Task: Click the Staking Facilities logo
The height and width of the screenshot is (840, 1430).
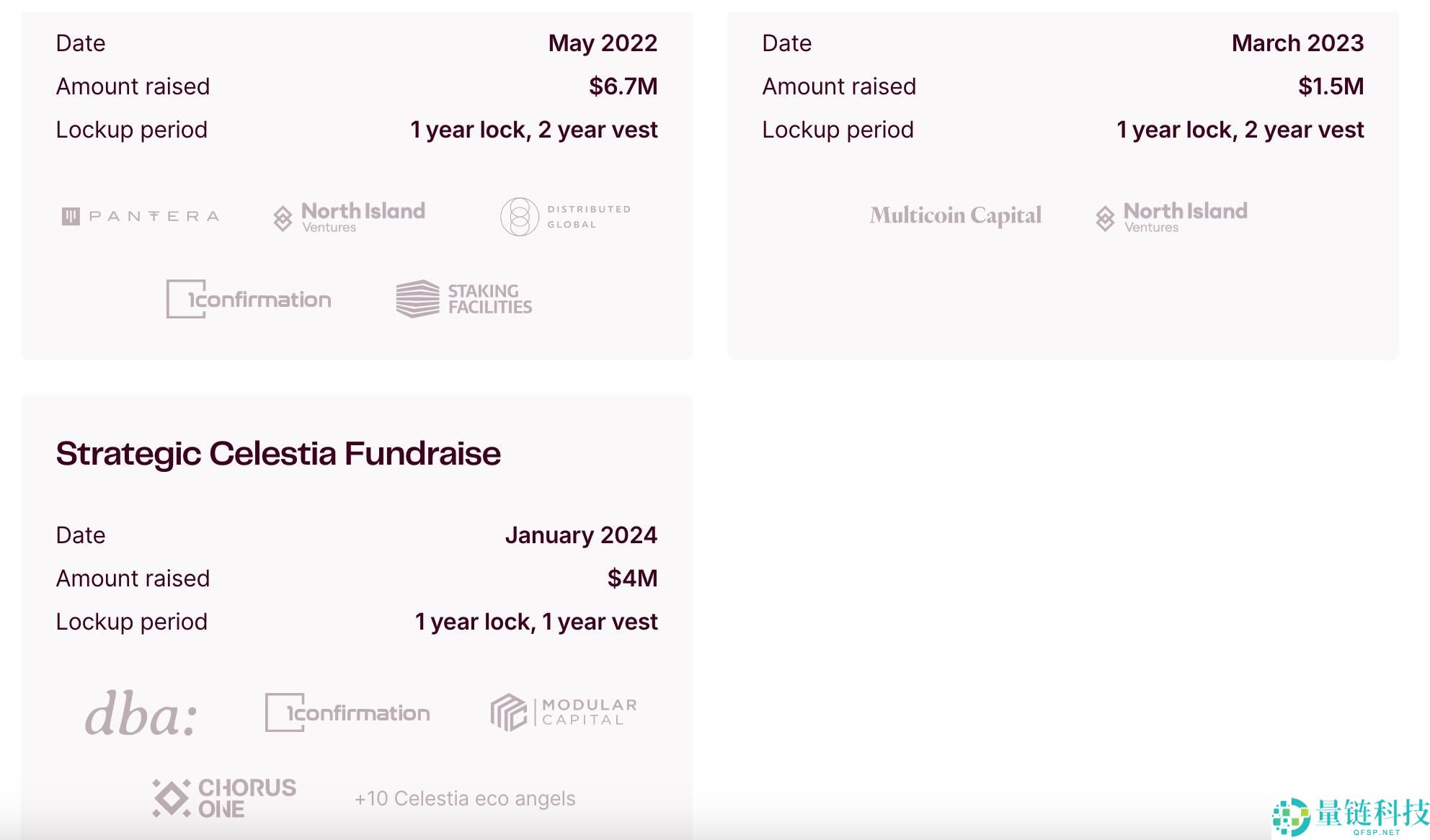Action: coord(464,299)
